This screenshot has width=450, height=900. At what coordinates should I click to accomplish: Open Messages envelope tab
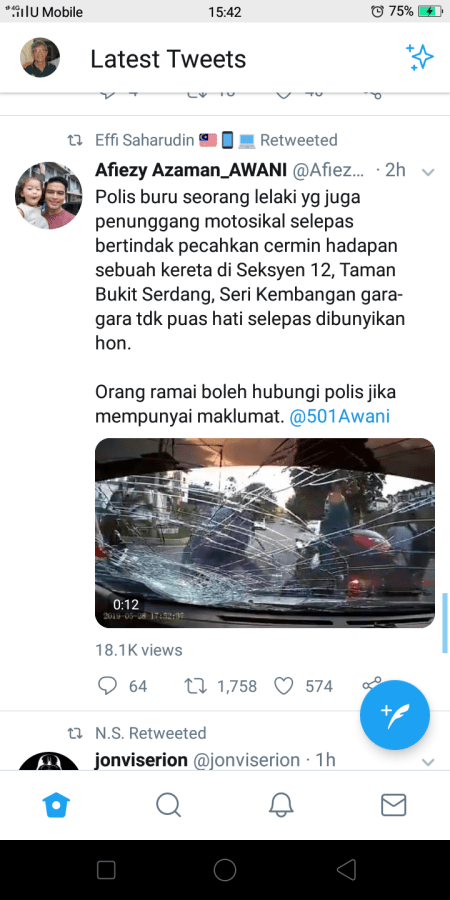pos(394,805)
